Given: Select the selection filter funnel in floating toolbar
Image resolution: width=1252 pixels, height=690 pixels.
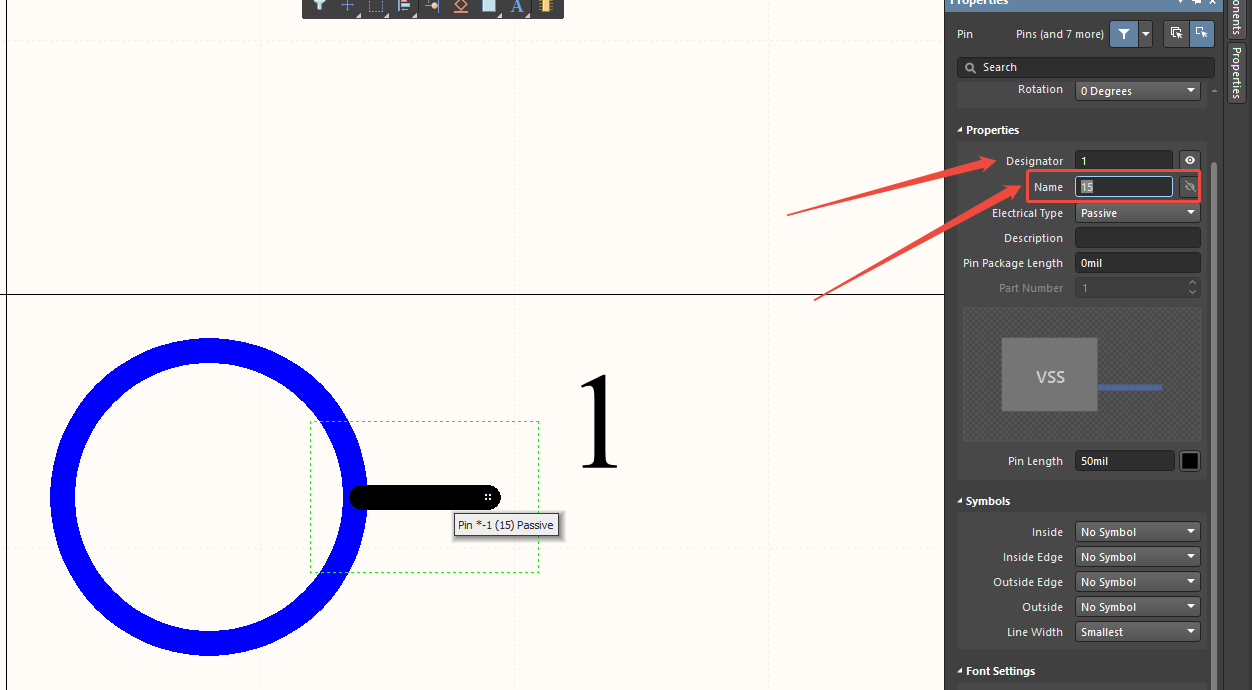Looking at the screenshot, I should coord(319,6).
